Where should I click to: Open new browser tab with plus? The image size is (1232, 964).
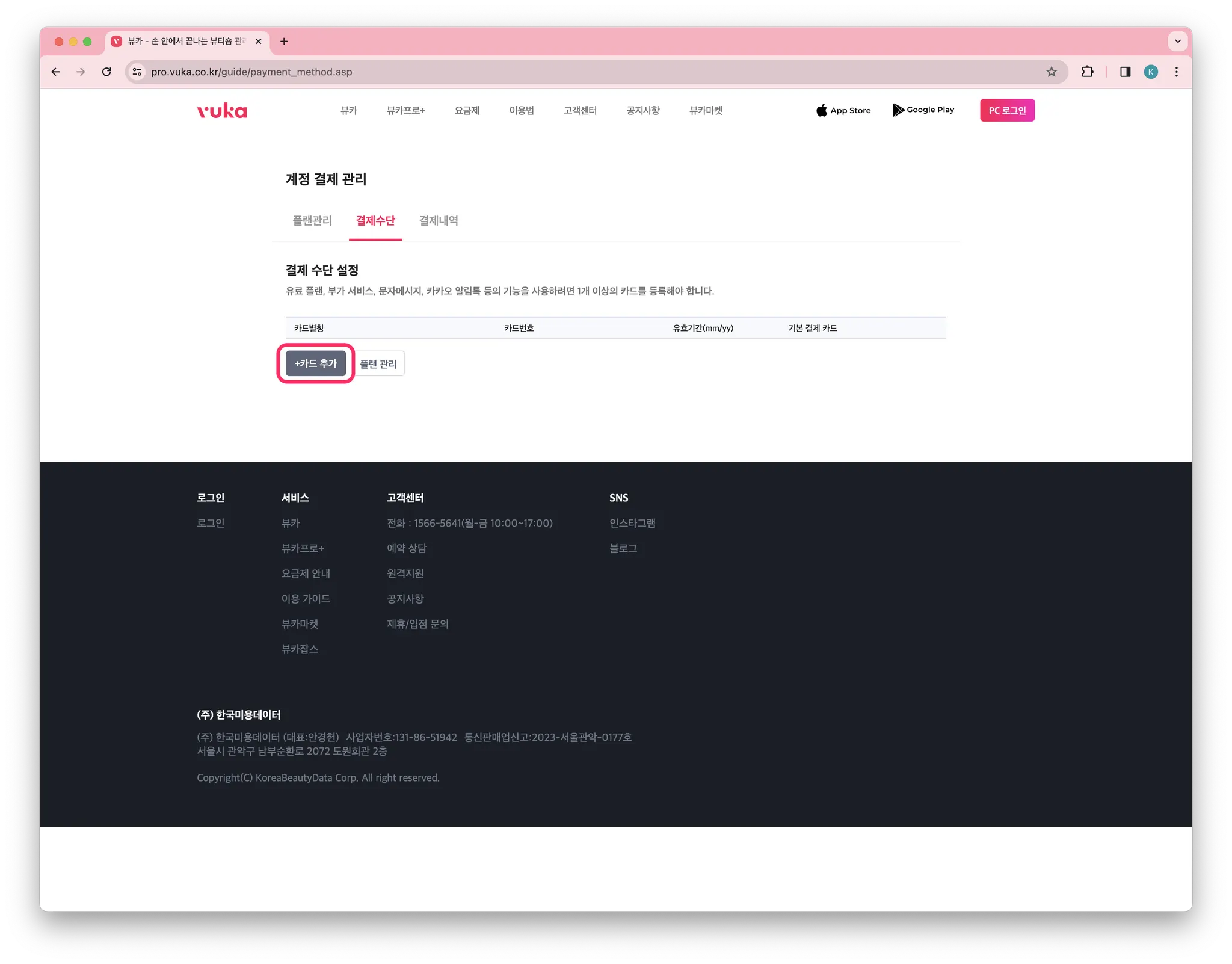pos(284,41)
